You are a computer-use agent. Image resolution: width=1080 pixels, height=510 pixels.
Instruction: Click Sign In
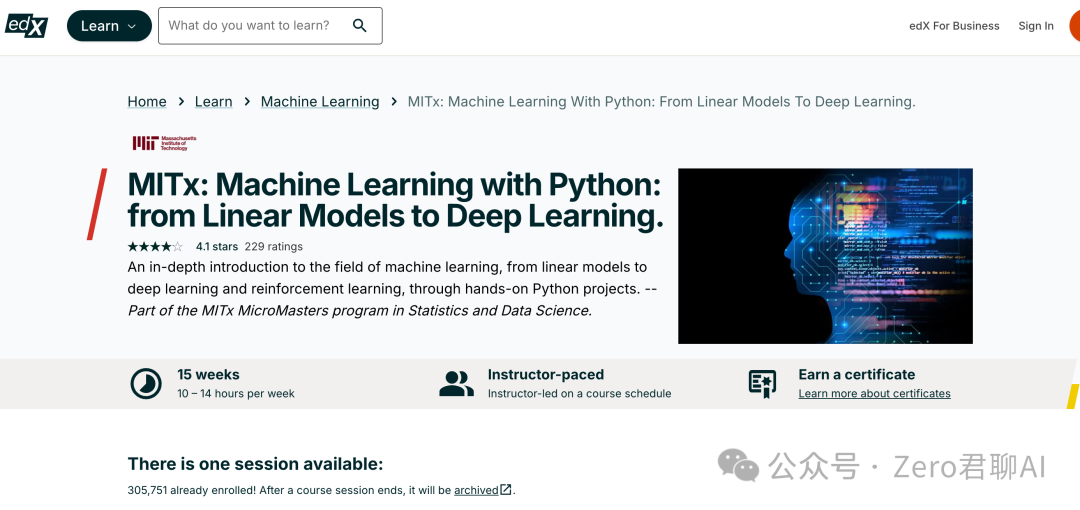pos(1036,26)
